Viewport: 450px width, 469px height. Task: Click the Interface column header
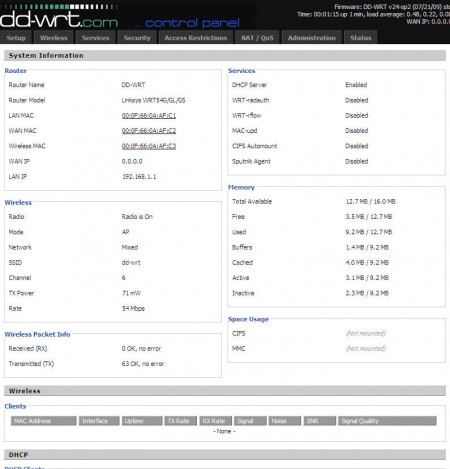coord(99,421)
